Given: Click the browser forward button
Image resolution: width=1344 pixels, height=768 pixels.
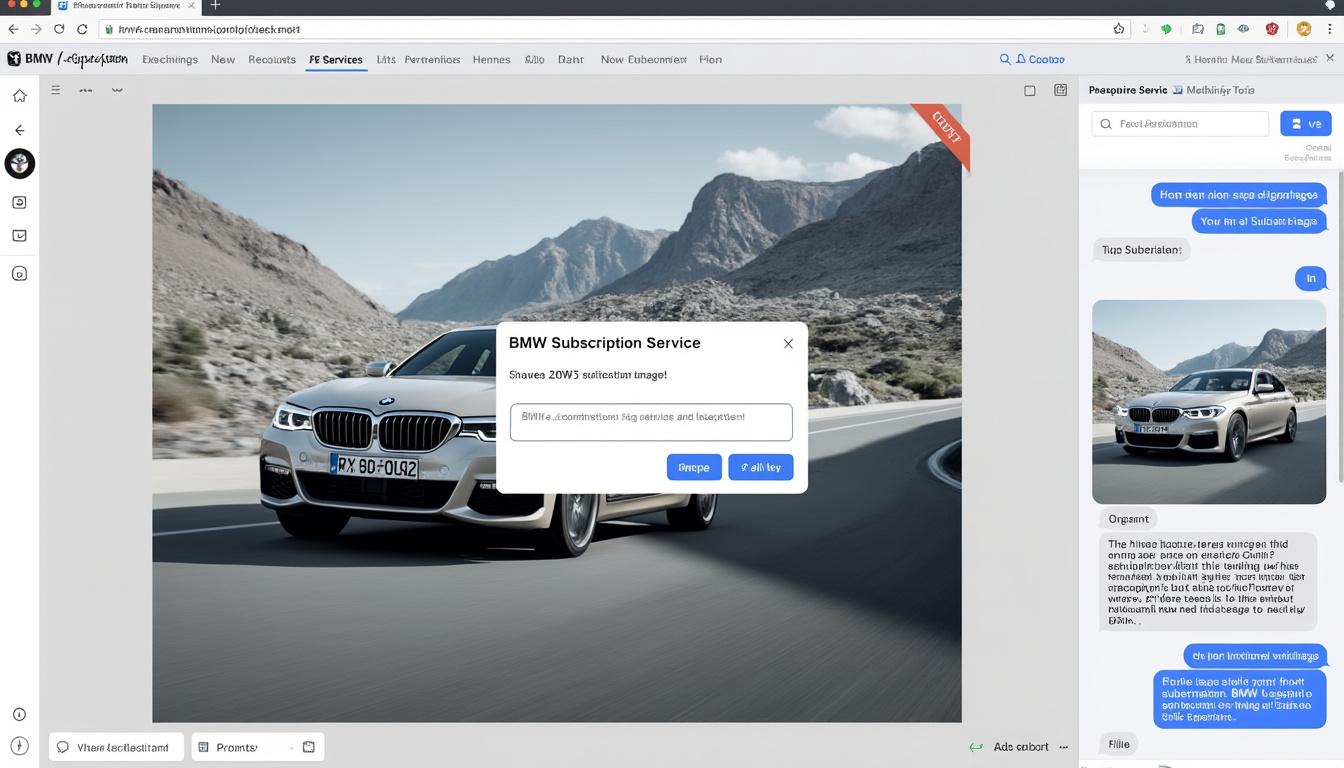Looking at the screenshot, I should [36, 29].
